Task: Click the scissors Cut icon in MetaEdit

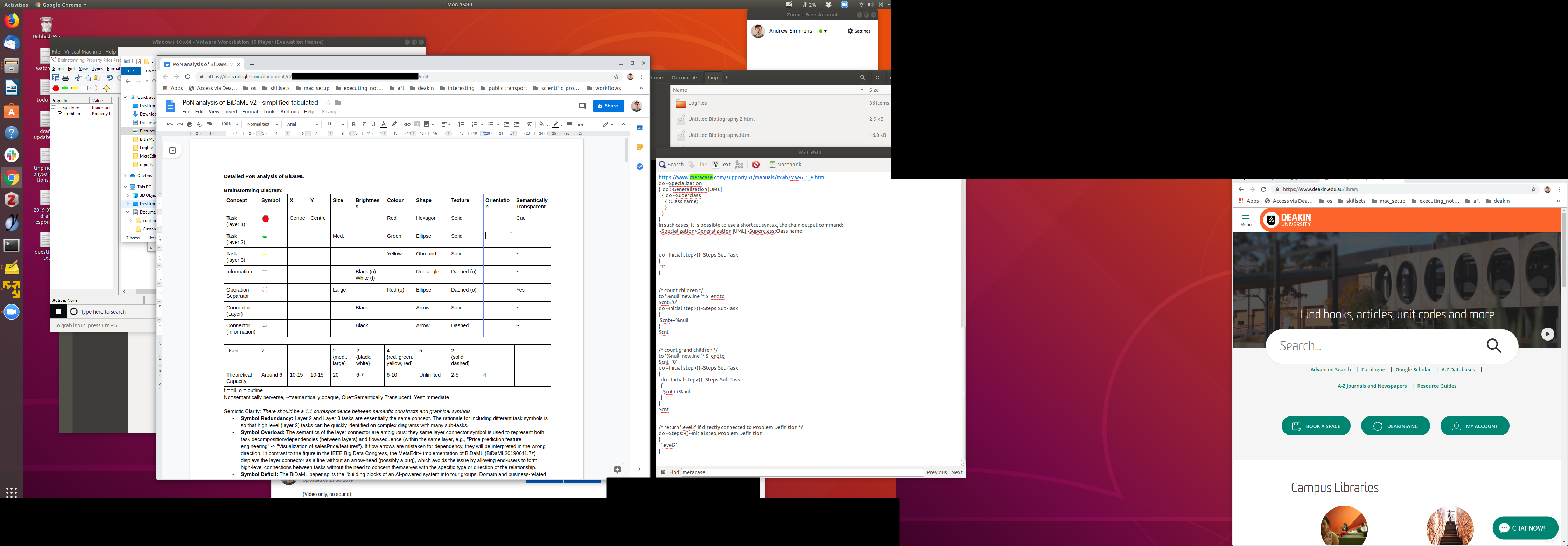Action: point(78,78)
